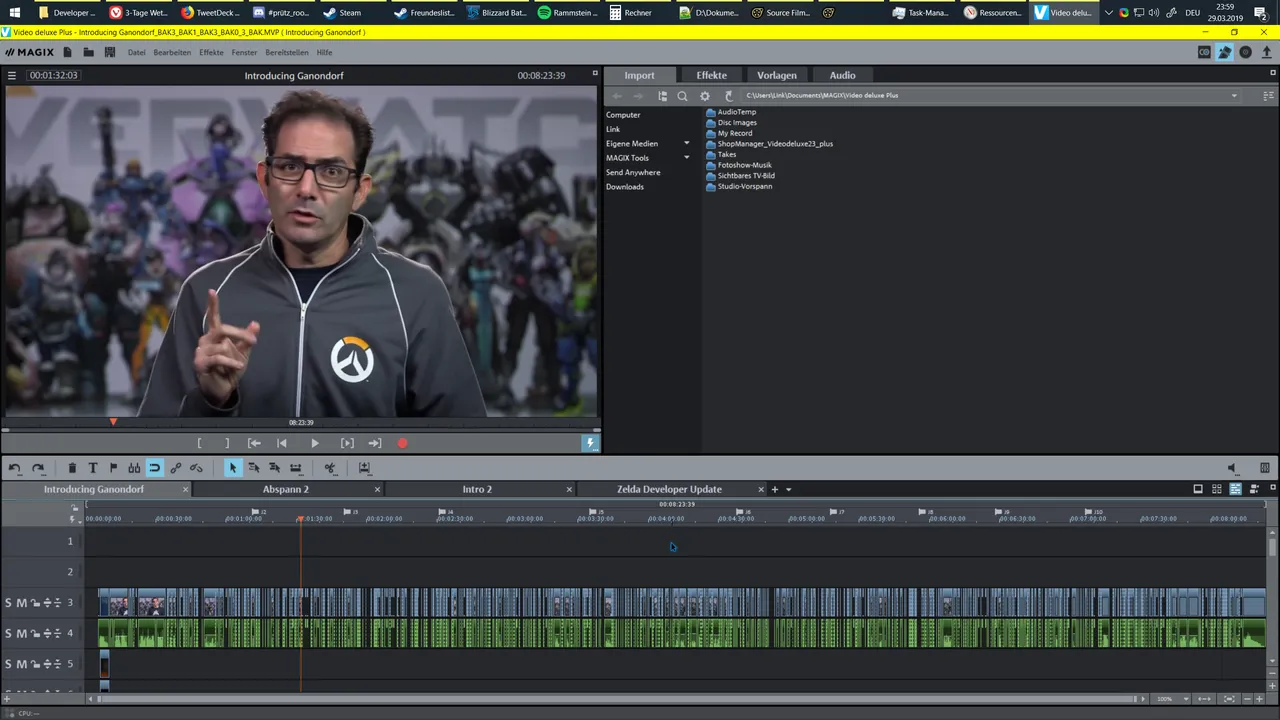Open the AudioTemp folder
The width and height of the screenshot is (1280, 720).
coord(731,112)
